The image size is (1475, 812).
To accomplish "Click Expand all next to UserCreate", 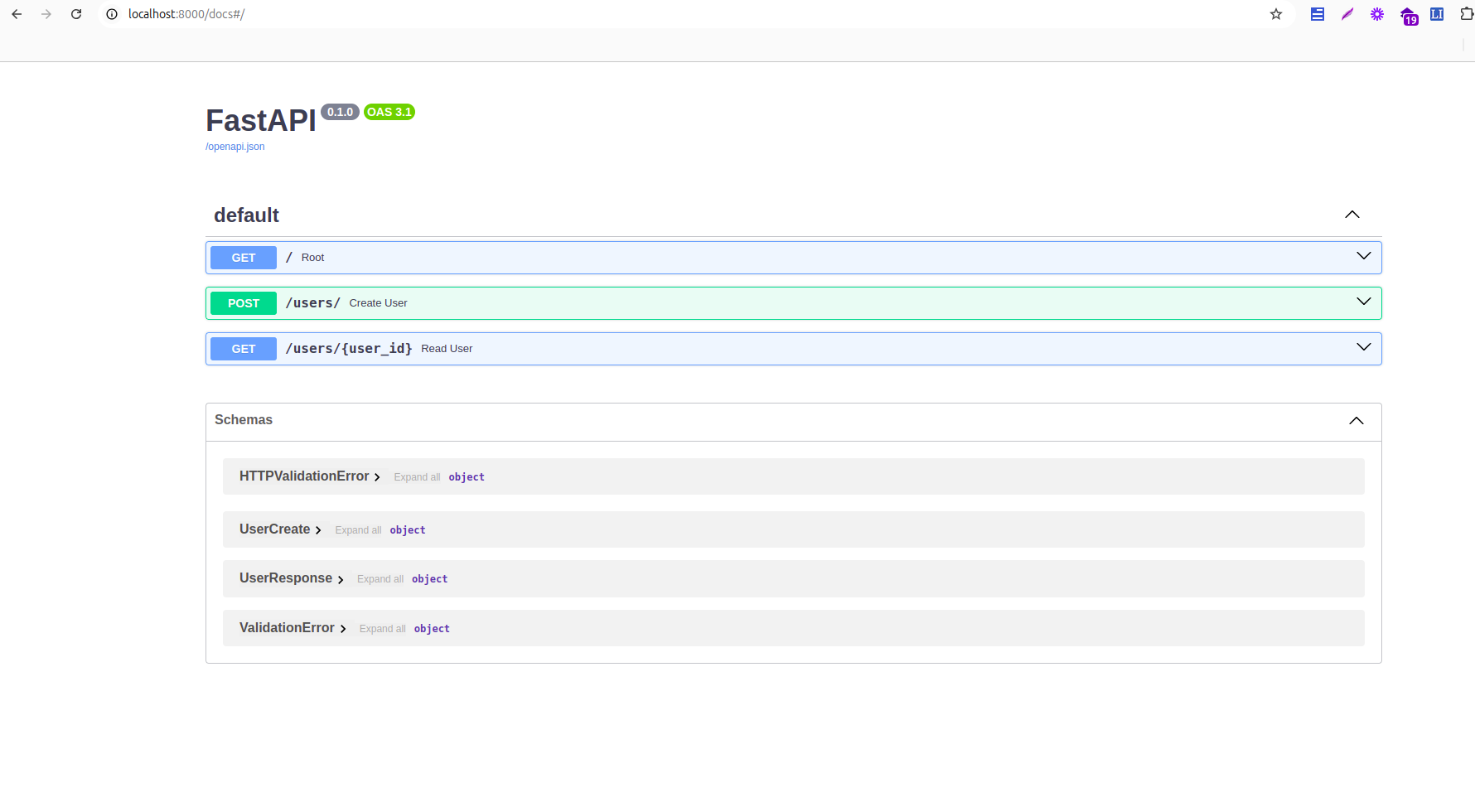I will point(358,530).
